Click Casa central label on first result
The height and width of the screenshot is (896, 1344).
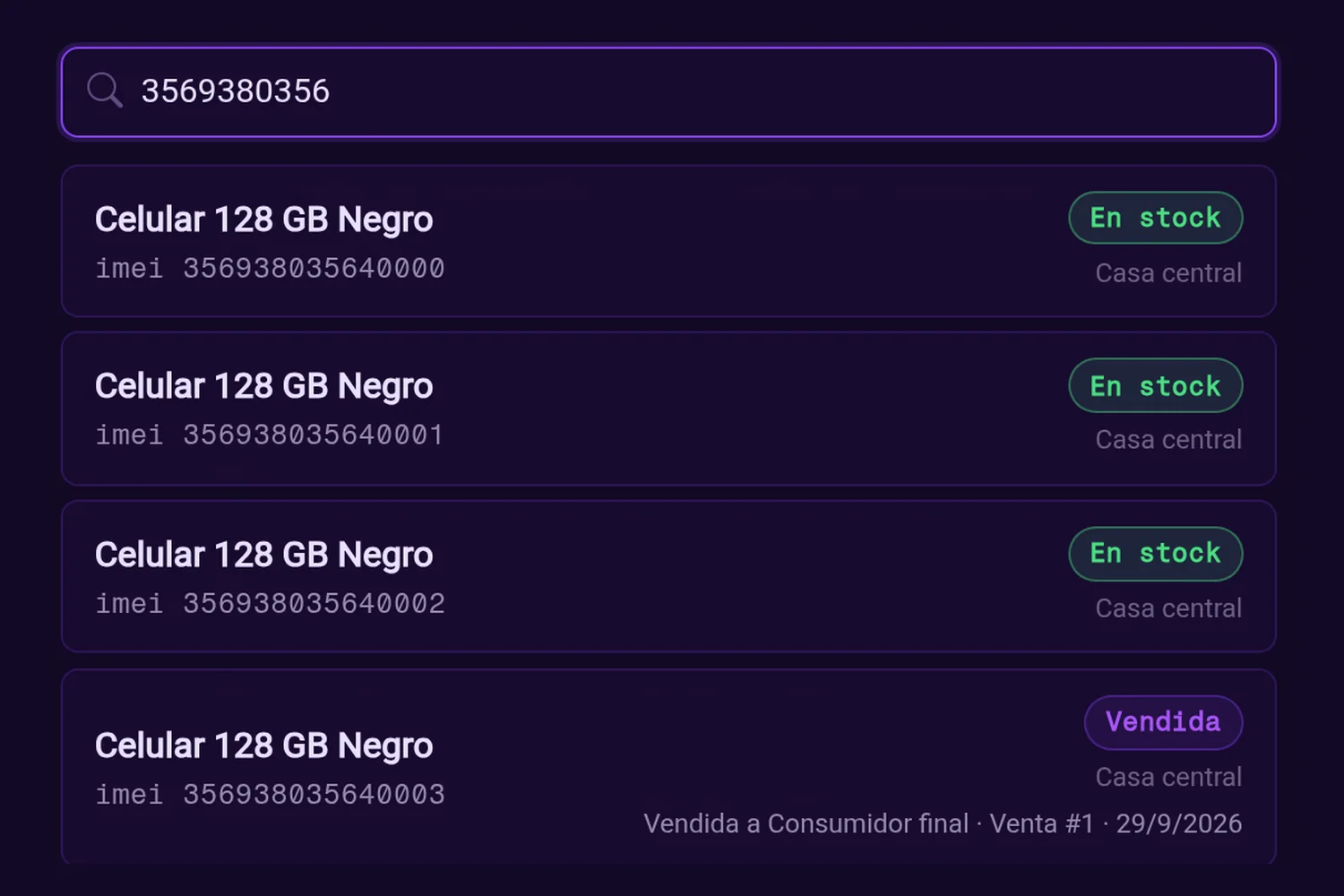[1168, 272]
